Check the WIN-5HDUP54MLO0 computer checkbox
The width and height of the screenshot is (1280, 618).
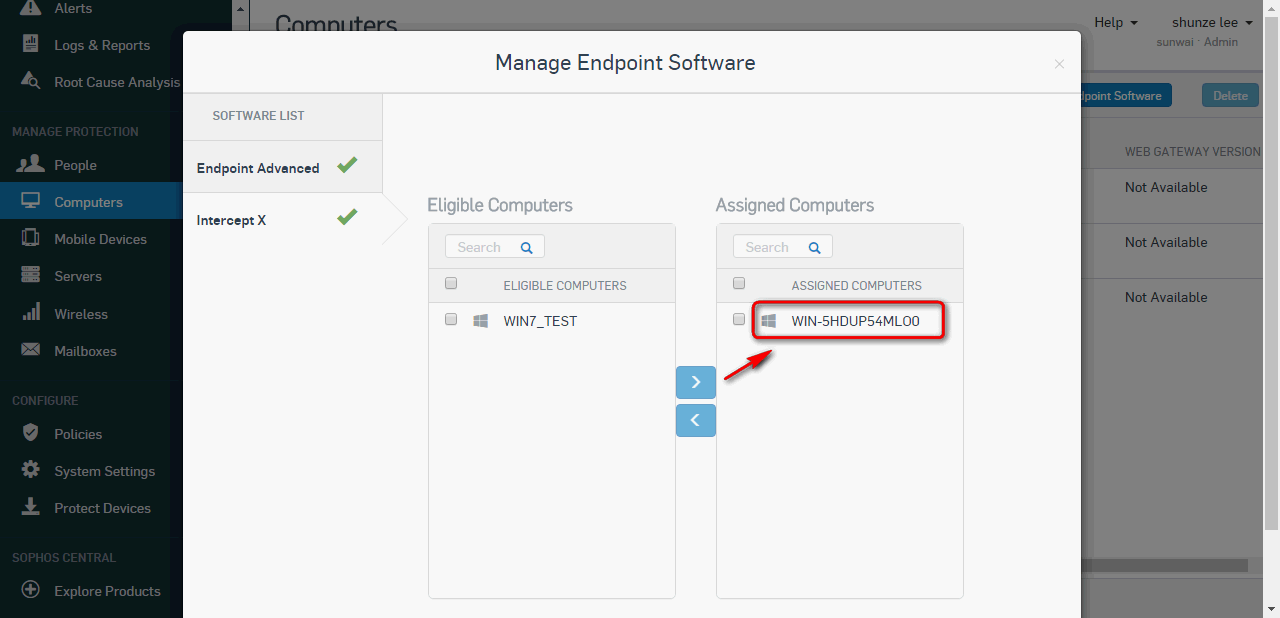(739, 319)
